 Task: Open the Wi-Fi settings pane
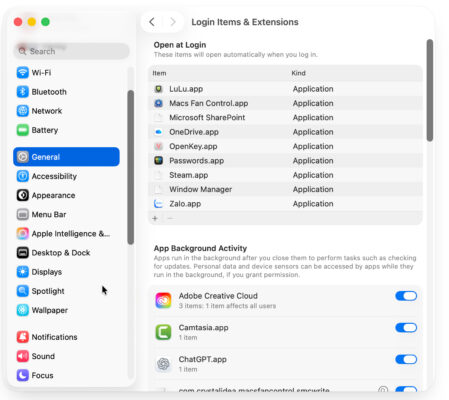[x=67, y=72]
